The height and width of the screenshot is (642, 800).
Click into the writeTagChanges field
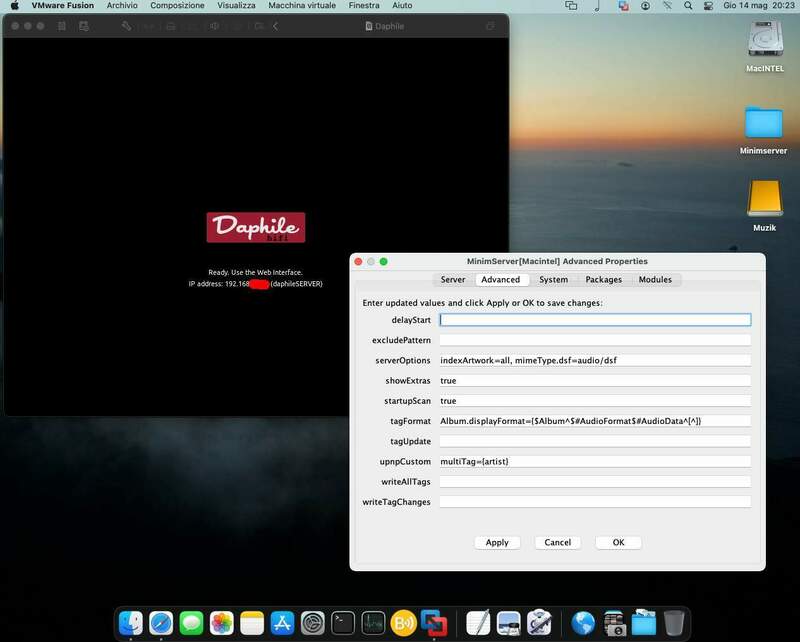click(595, 502)
